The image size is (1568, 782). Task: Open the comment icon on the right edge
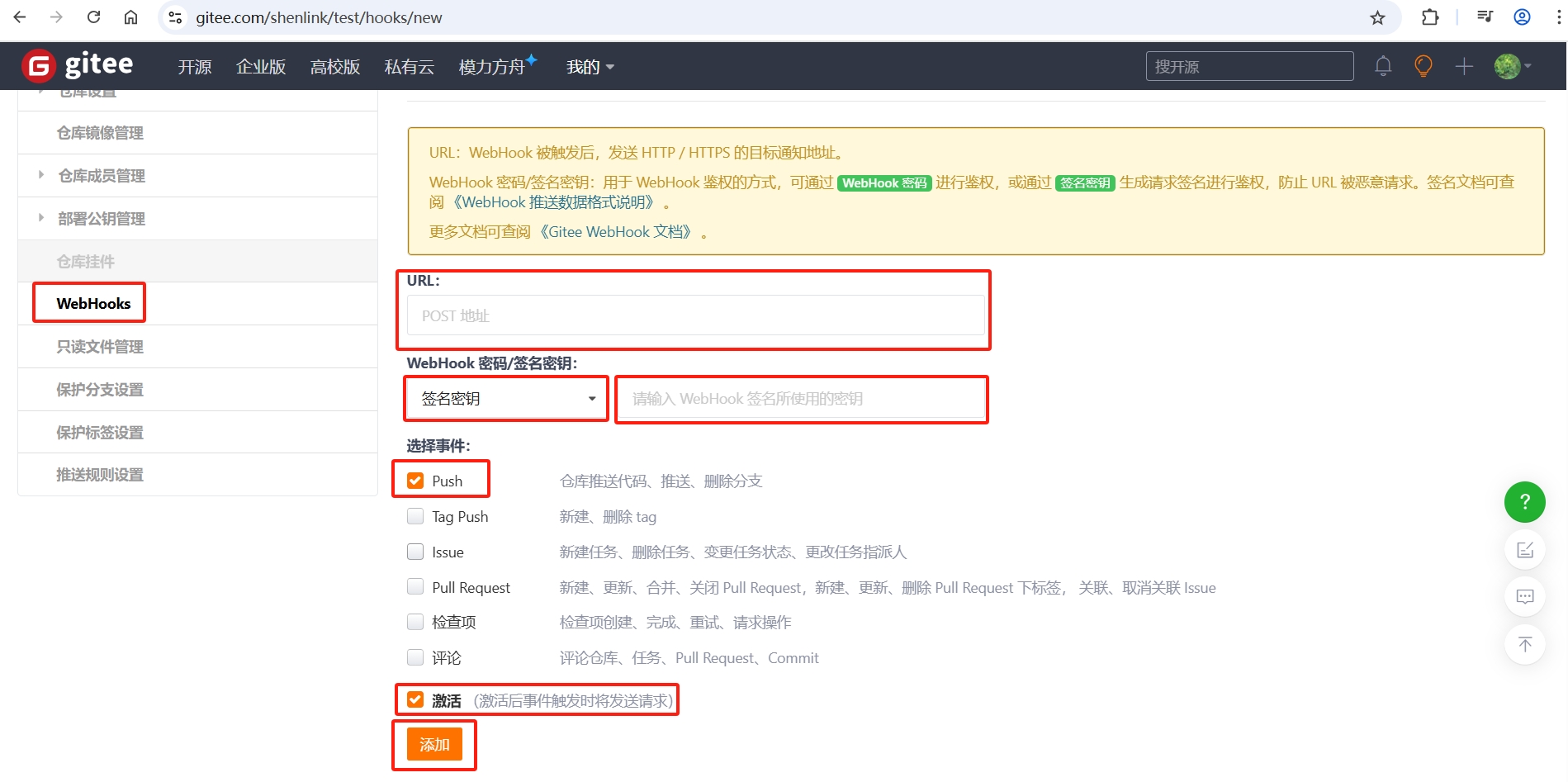pyautogui.click(x=1525, y=596)
